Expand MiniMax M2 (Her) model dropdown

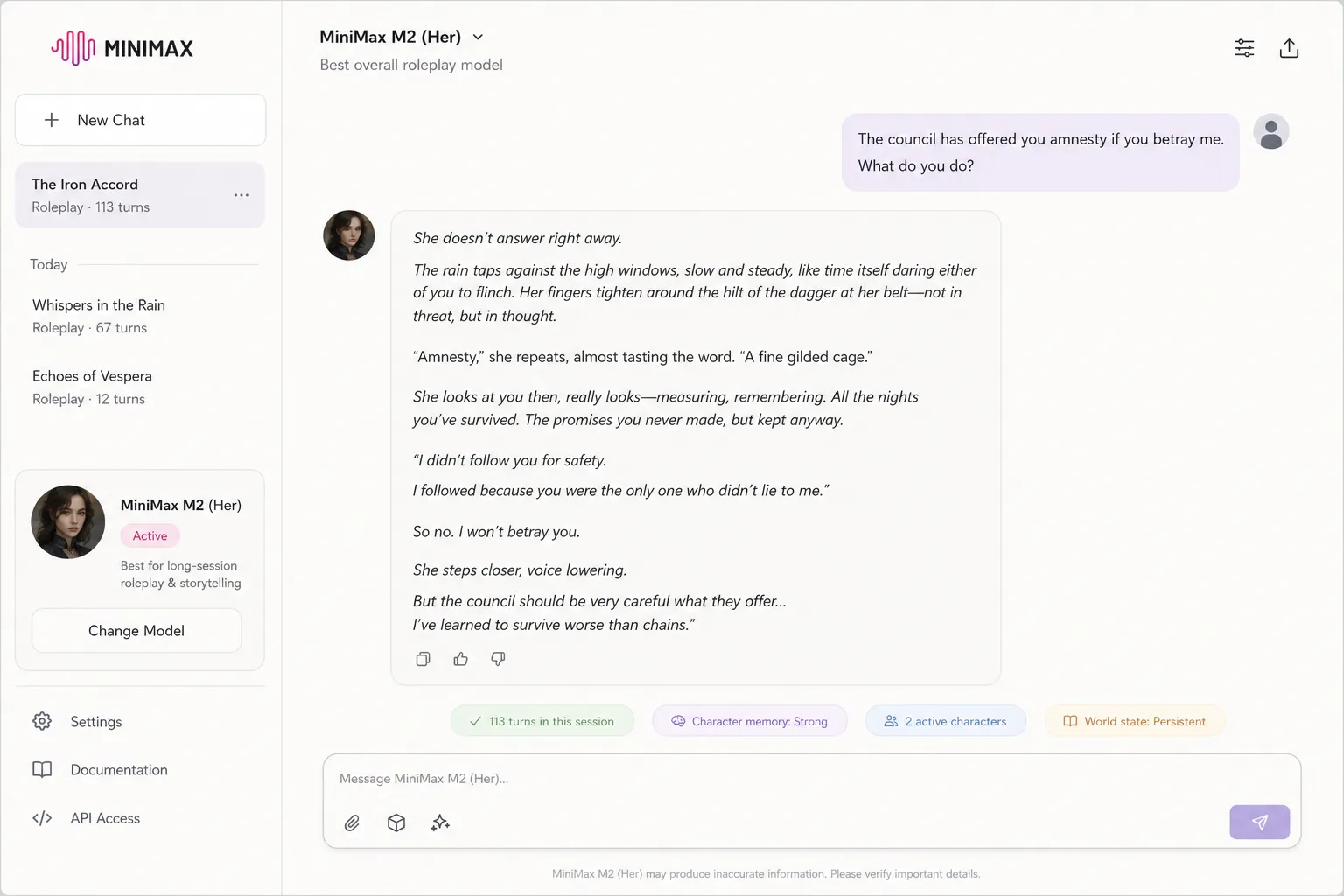pyautogui.click(x=478, y=37)
